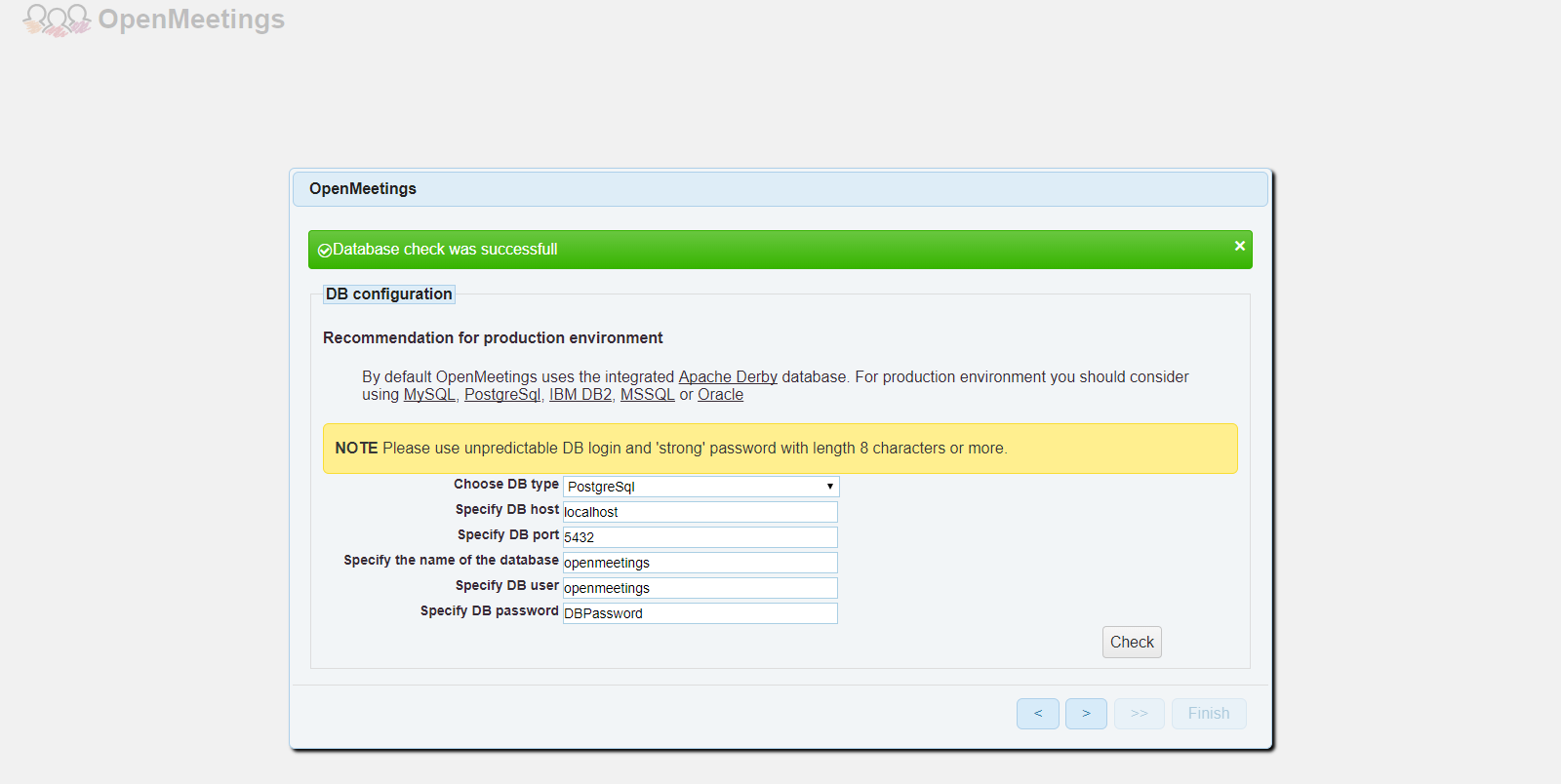Click the Check button
This screenshot has width=1561, height=784.
tap(1132, 642)
